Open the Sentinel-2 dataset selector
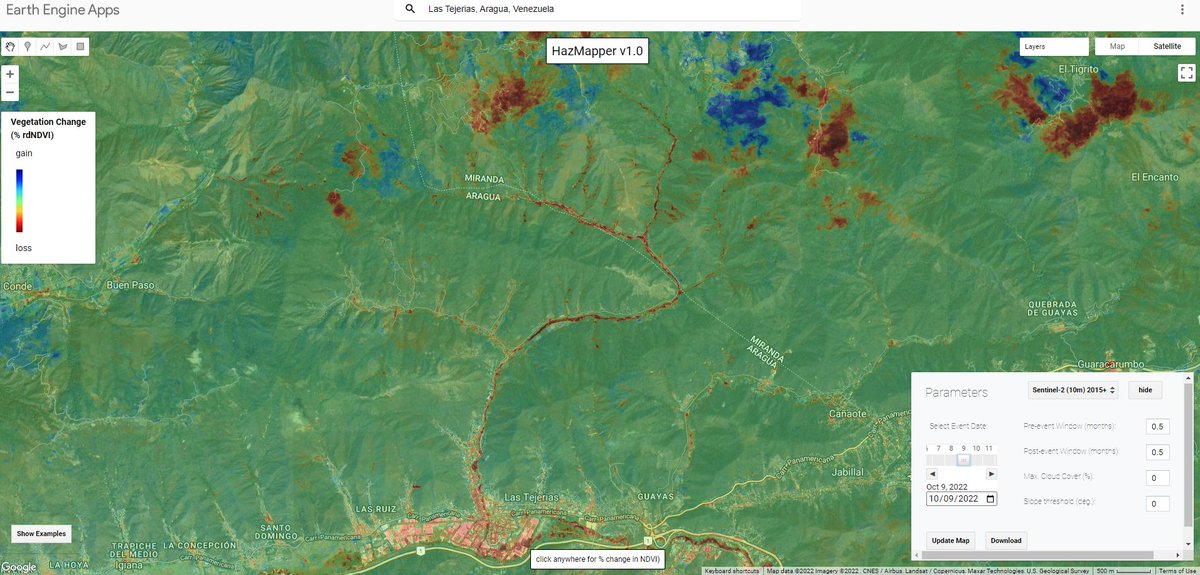Screen dimensions: 1200x575 (1073, 391)
